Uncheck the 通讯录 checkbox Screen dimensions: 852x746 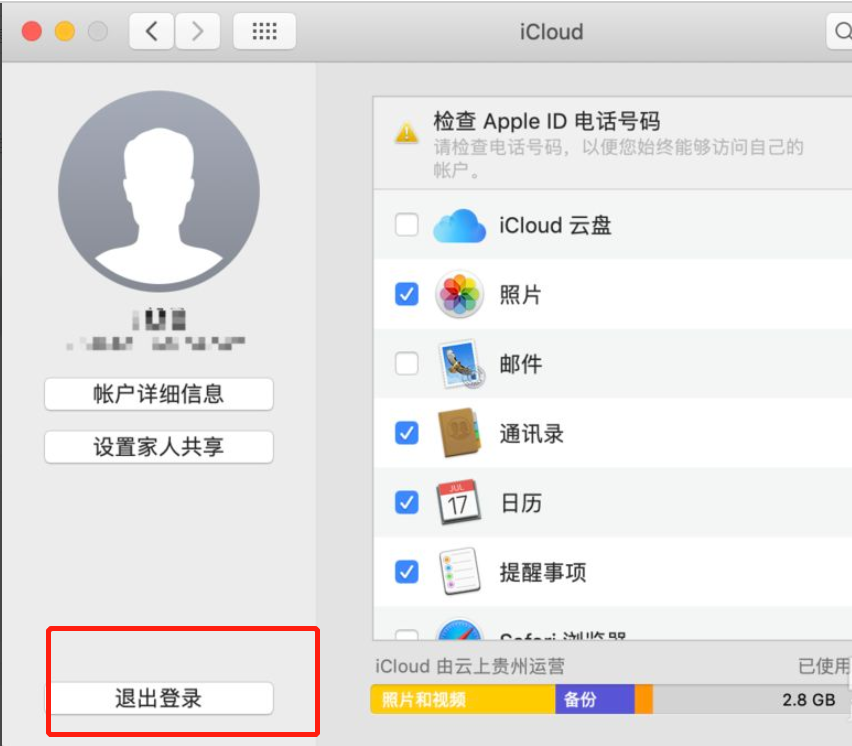(x=406, y=433)
